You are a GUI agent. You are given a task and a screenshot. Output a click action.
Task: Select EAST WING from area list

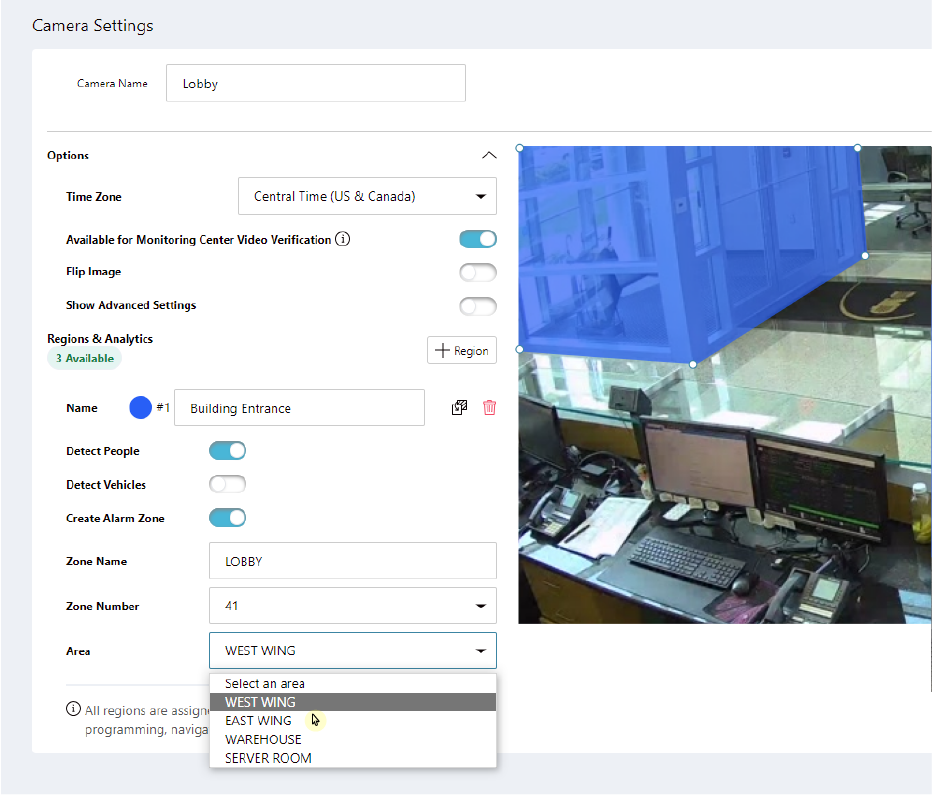258,721
